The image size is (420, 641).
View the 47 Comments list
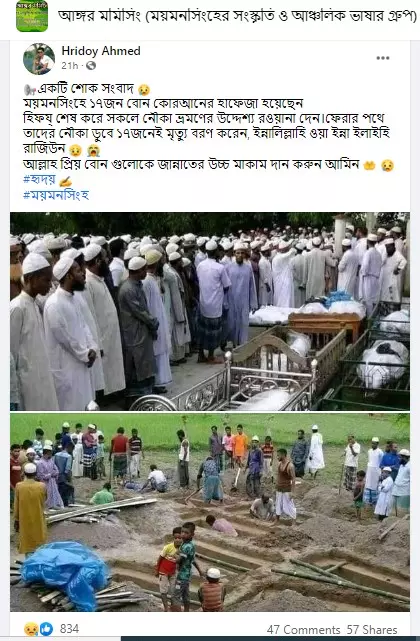point(303,630)
